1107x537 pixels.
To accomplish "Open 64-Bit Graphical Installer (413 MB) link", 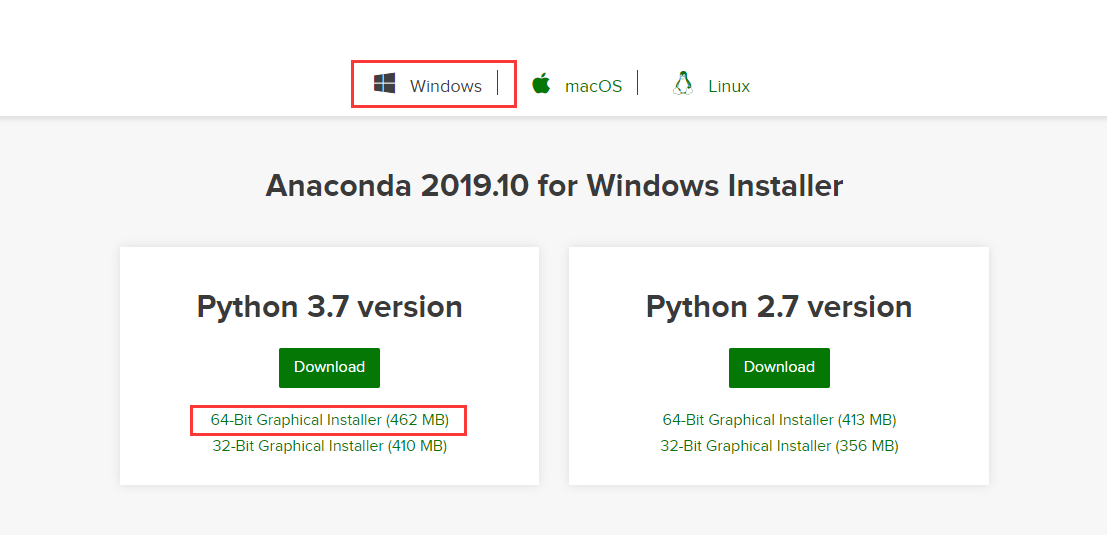I will coord(779,420).
